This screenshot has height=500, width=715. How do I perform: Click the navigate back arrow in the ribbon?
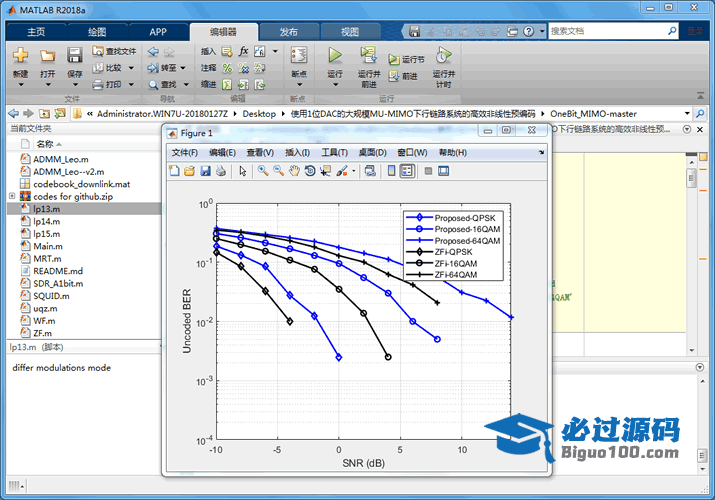[154, 52]
